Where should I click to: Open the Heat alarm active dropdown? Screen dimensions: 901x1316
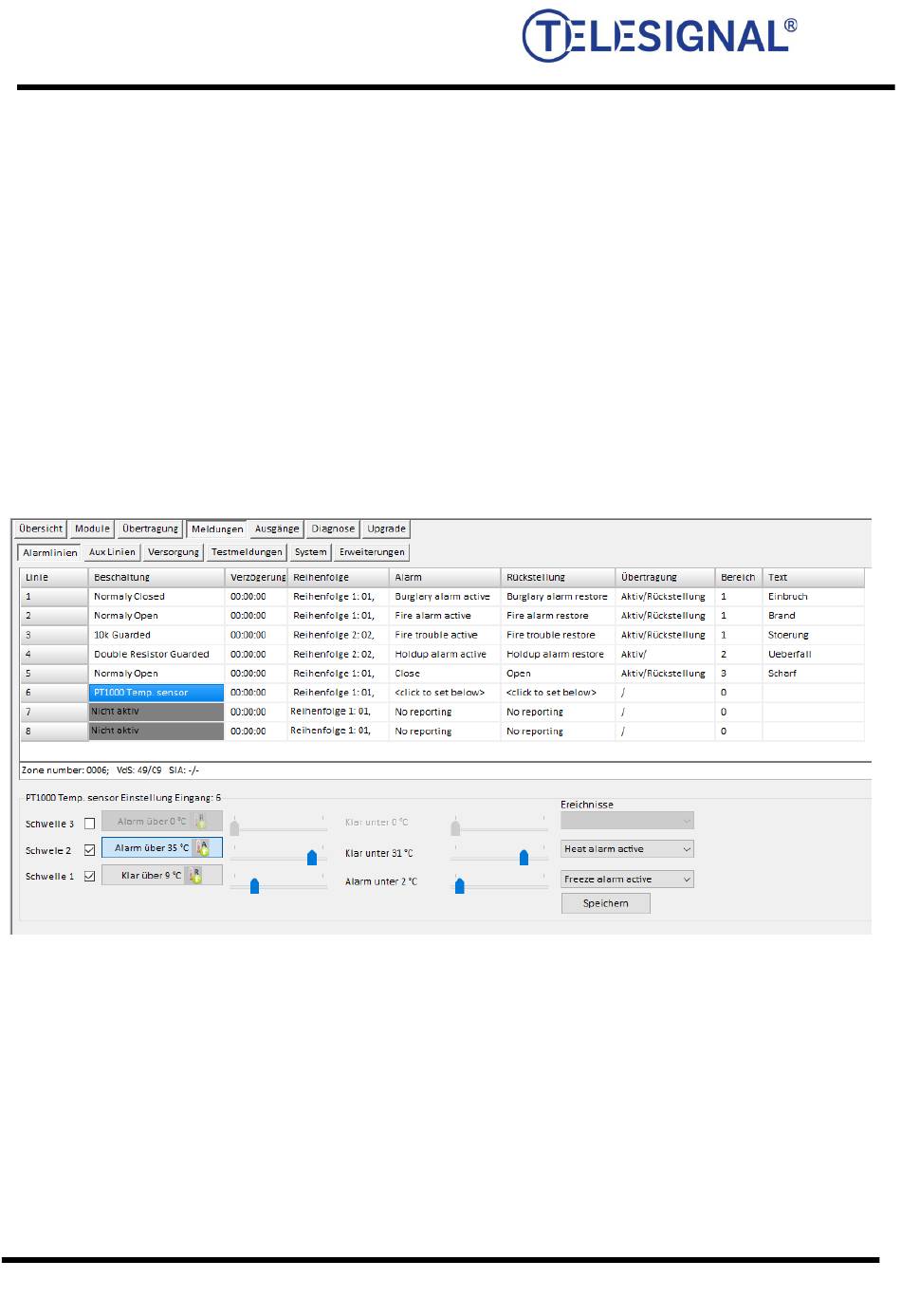point(627,849)
